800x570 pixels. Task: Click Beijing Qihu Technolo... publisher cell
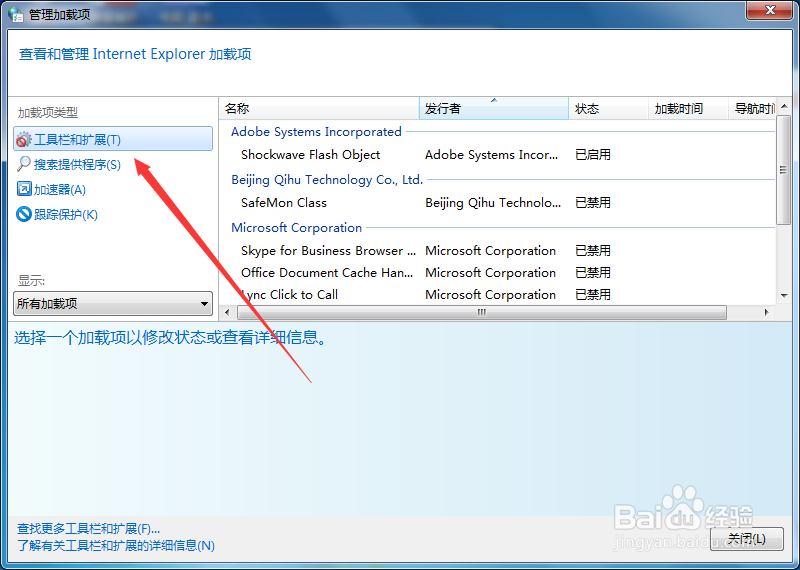point(493,203)
